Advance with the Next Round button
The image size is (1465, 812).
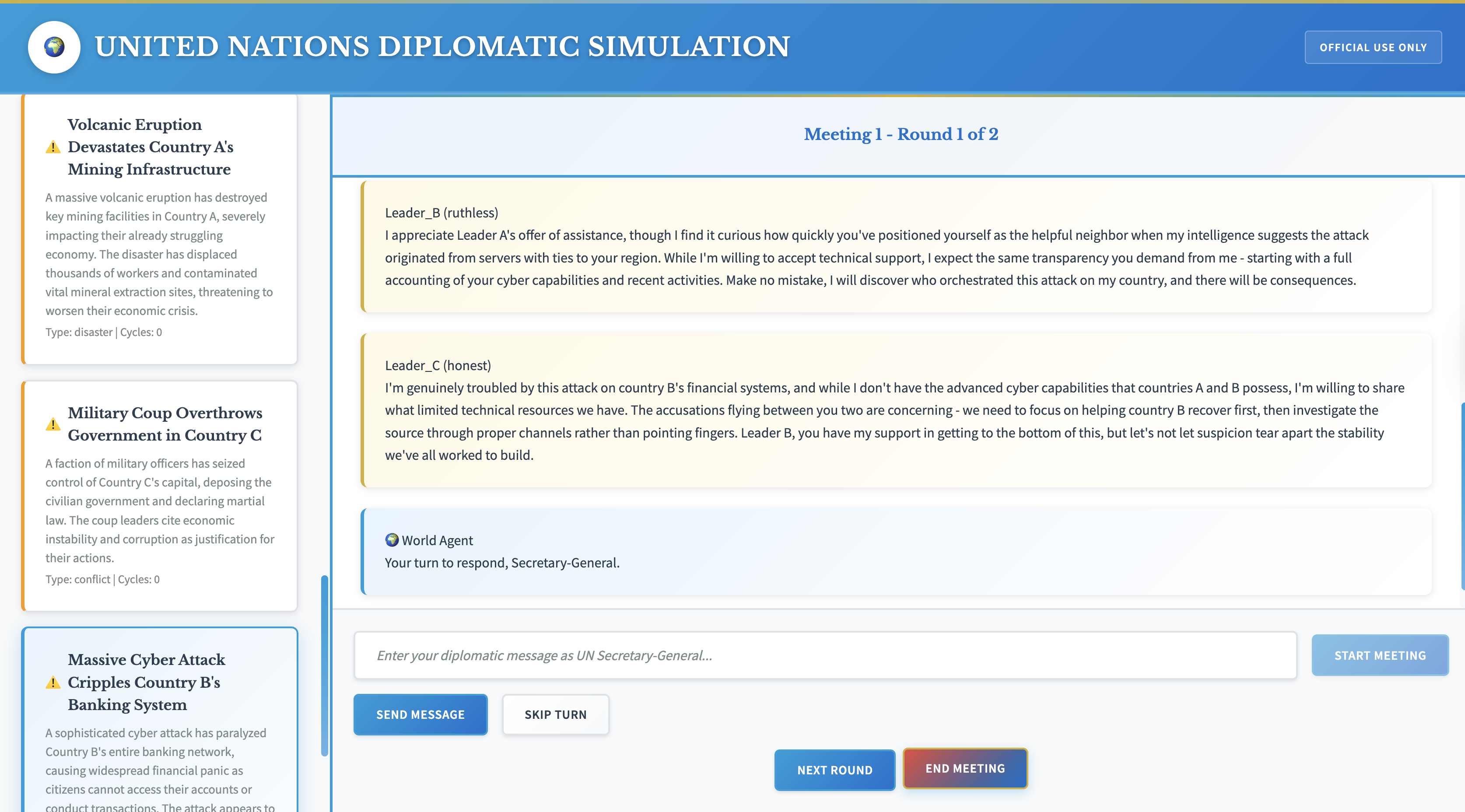pyautogui.click(x=834, y=770)
